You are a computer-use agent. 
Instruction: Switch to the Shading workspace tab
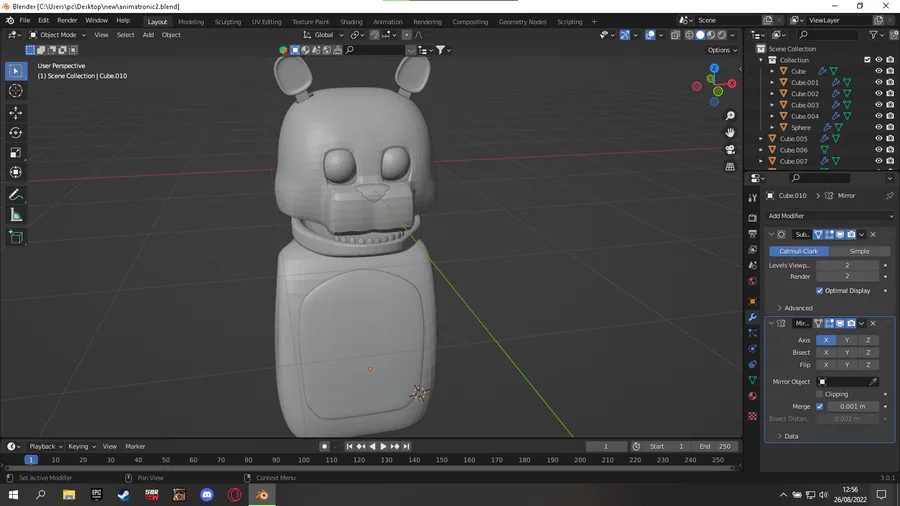pyautogui.click(x=351, y=22)
